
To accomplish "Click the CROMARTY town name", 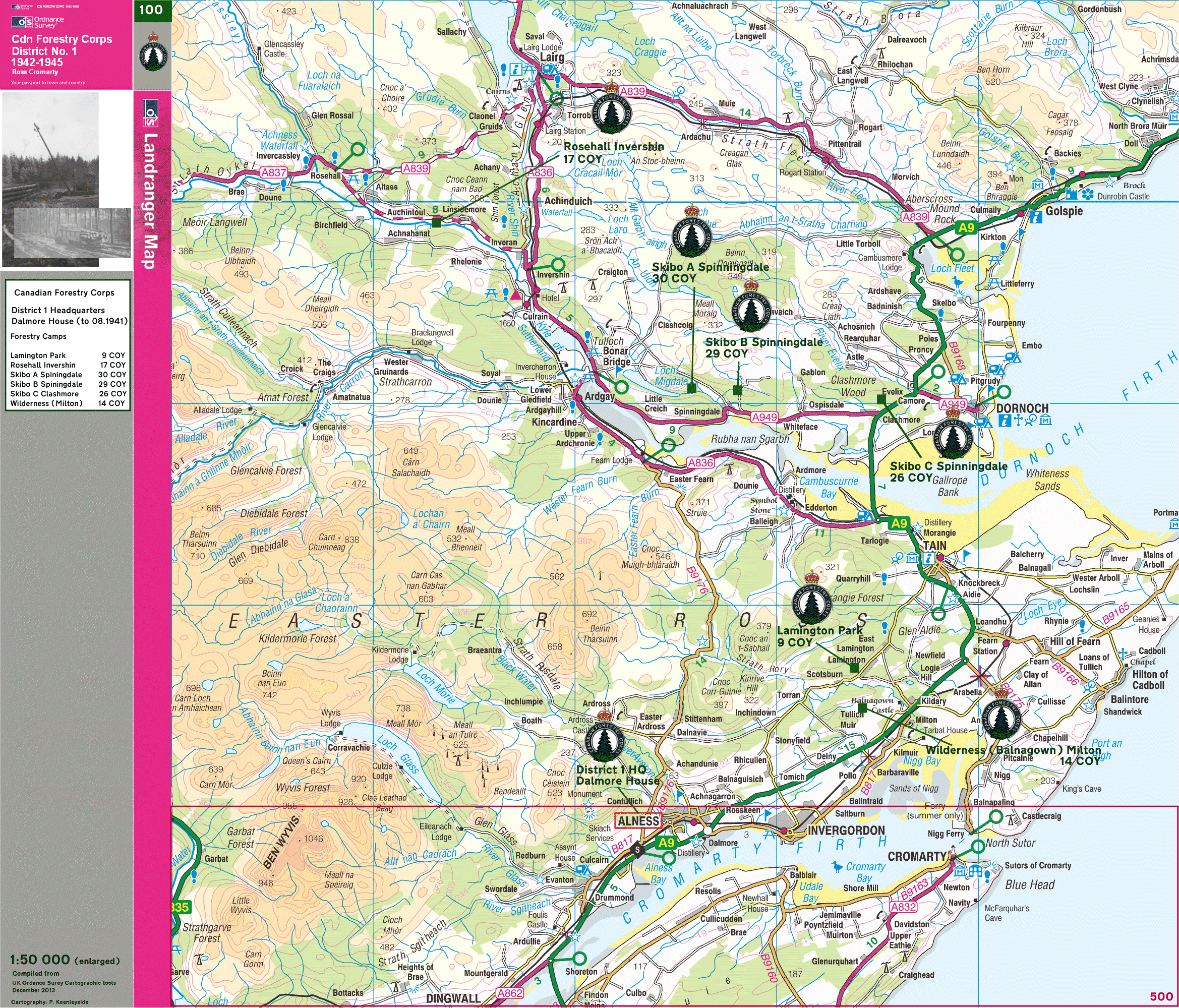I will point(917,856).
